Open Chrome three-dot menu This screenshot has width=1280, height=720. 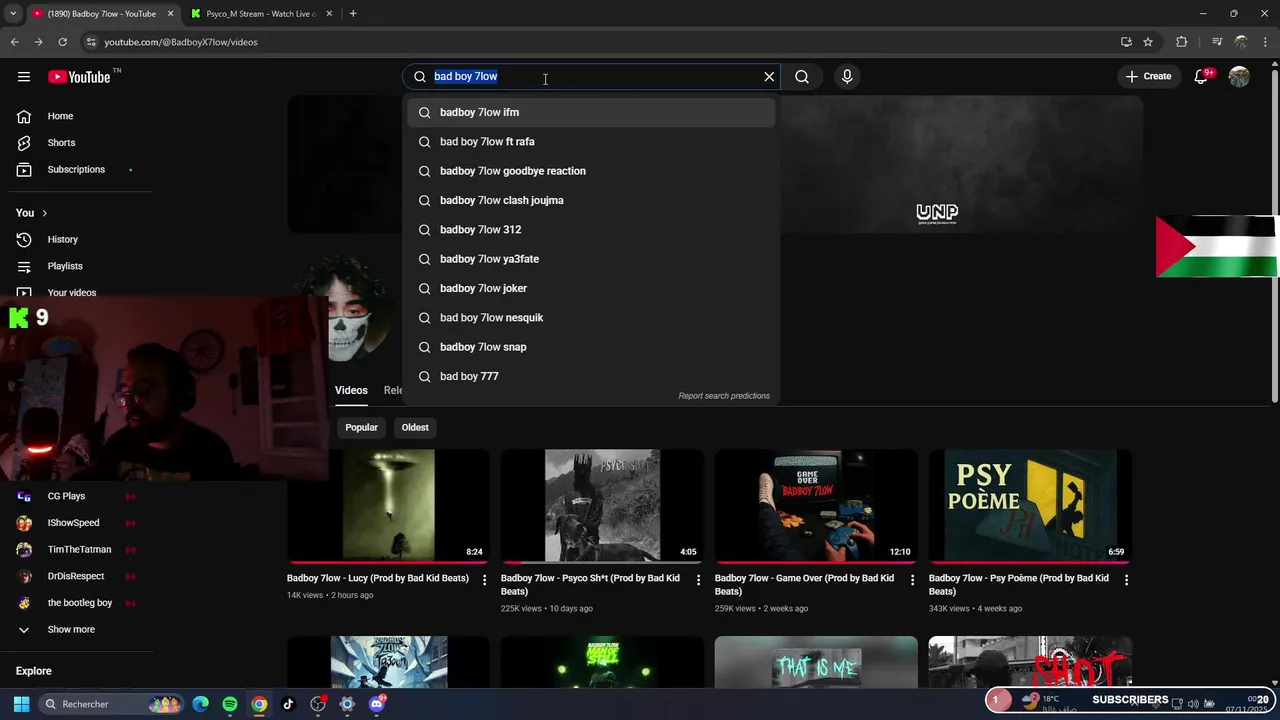1267,42
